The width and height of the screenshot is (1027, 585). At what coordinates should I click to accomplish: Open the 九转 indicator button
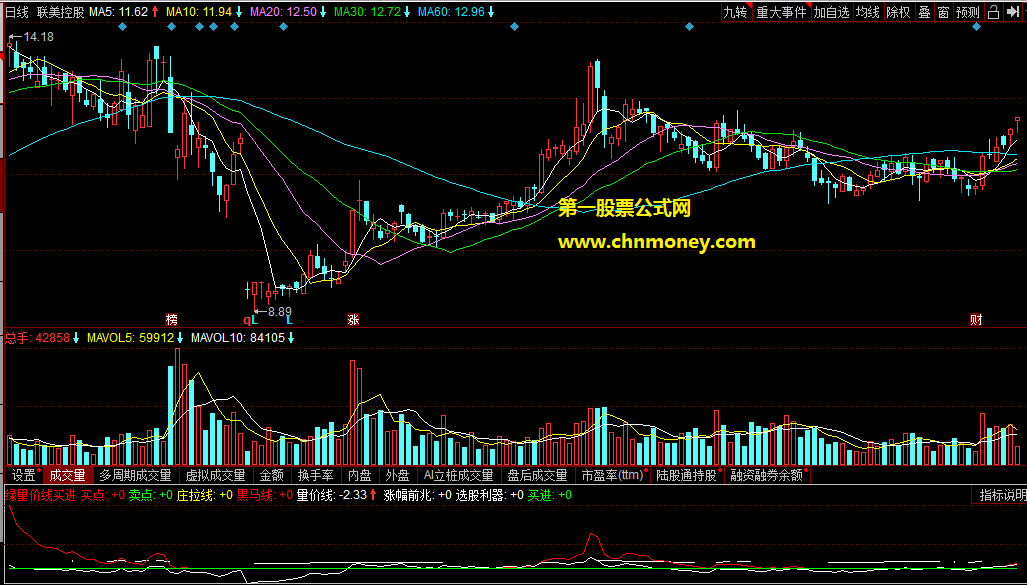[735, 12]
